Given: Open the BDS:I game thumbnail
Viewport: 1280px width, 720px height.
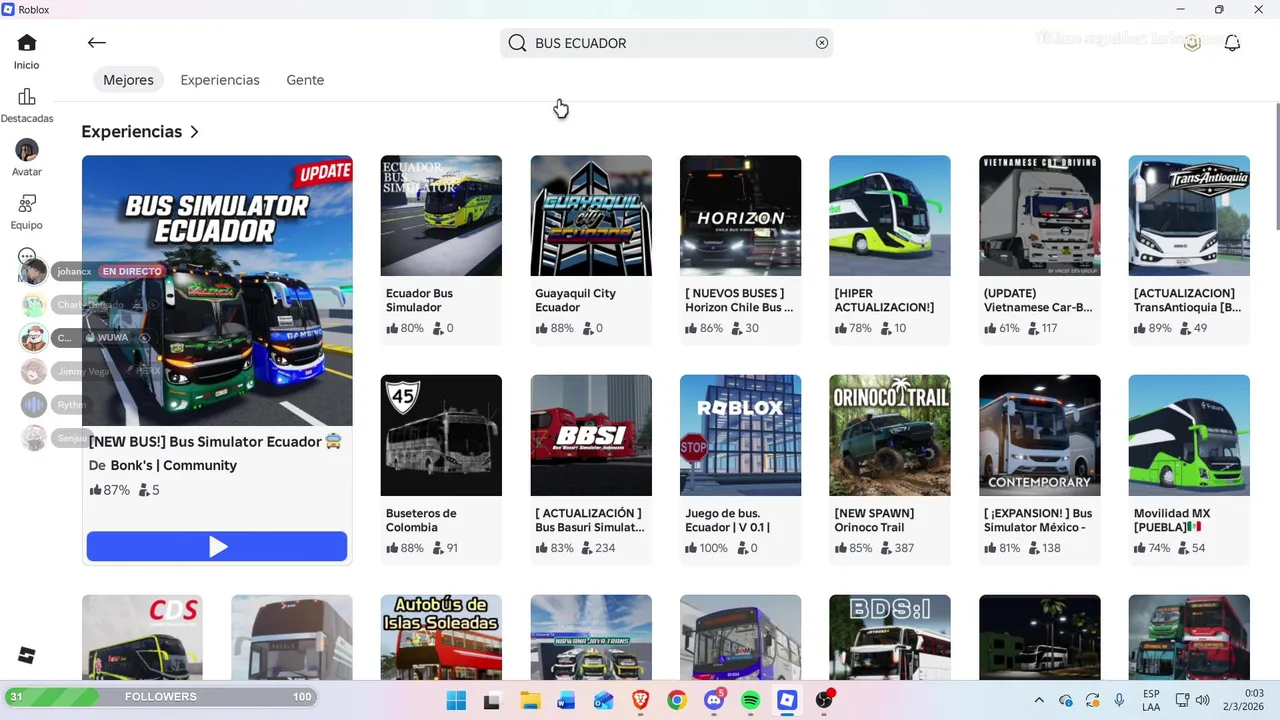Looking at the screenshot, I should (890, 637).
